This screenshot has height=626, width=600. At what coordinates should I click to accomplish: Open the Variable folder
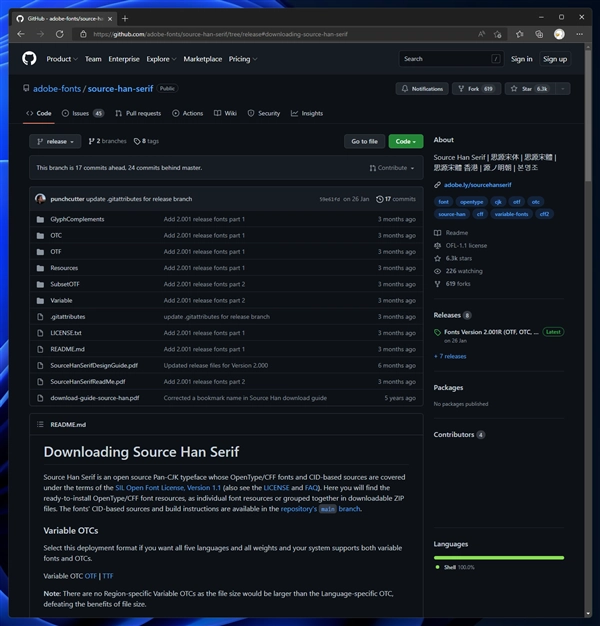[61, 301]
